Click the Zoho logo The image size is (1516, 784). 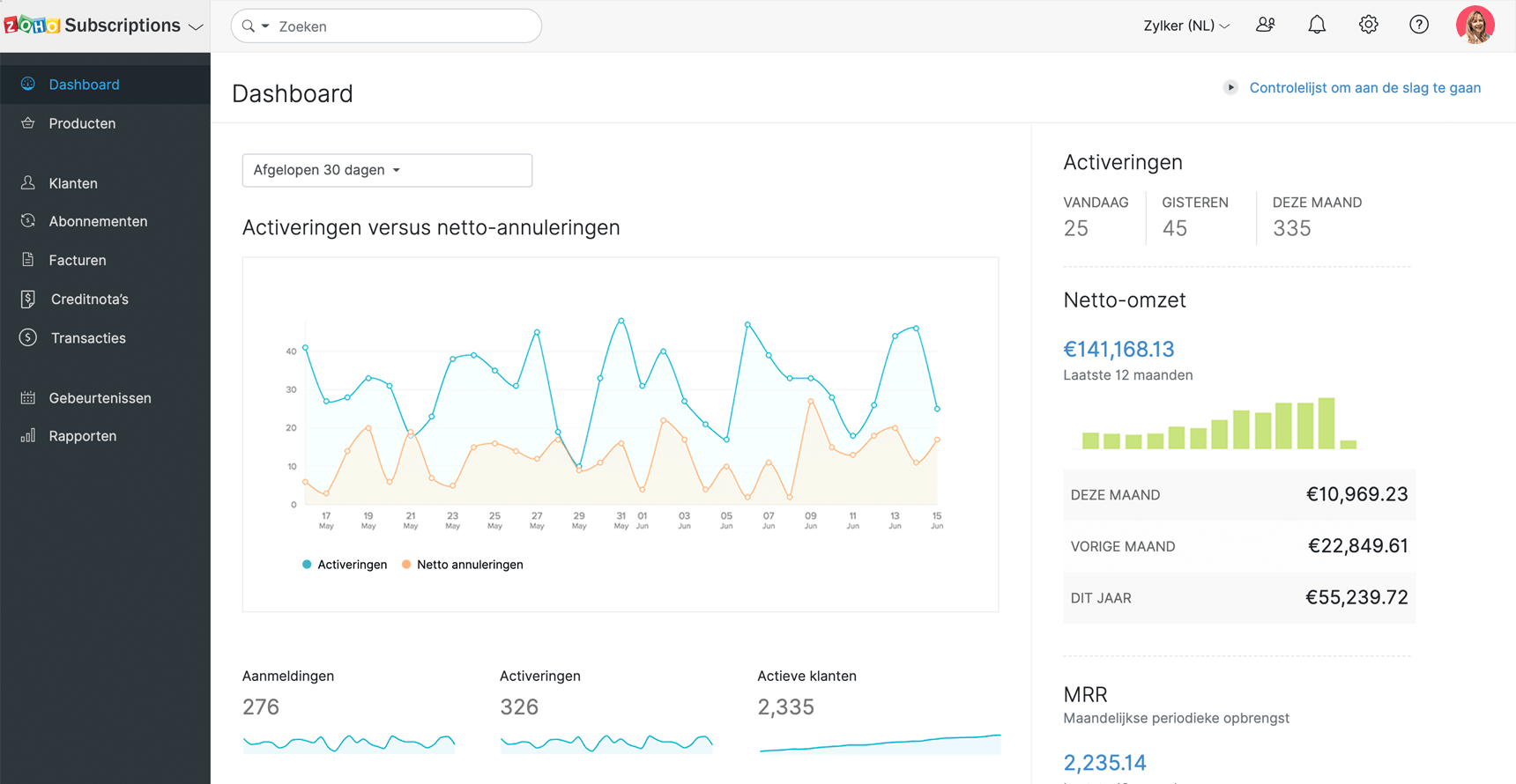(x=32, y=26)
